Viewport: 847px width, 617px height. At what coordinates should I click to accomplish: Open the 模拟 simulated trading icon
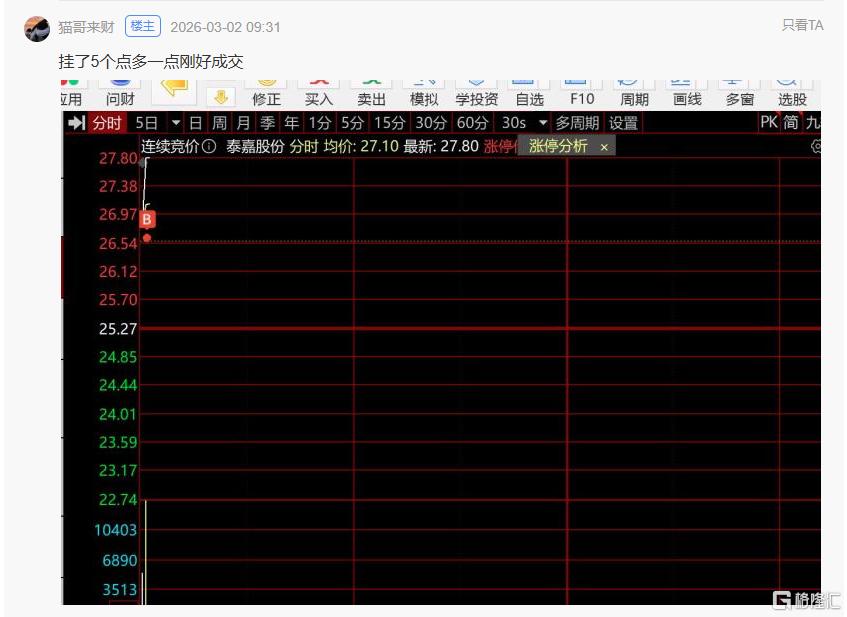[424, 92]
